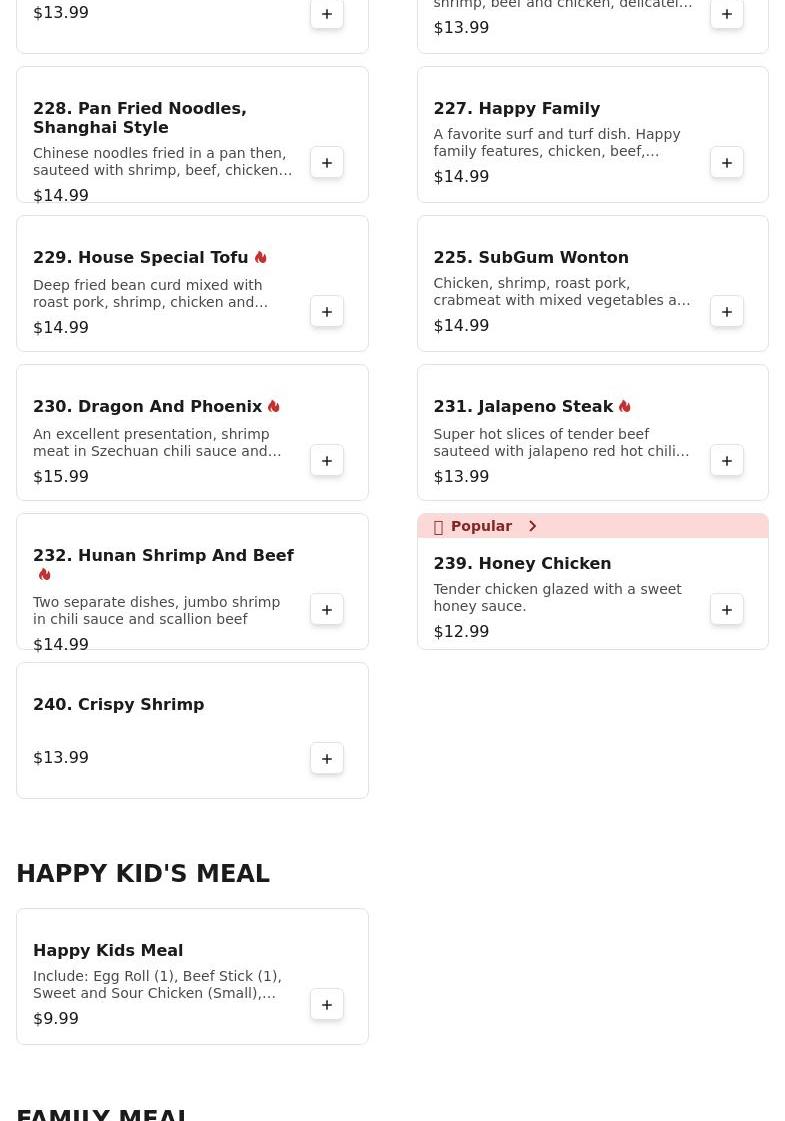Expand the Popular tag chevron

click(x=532, y=526)
